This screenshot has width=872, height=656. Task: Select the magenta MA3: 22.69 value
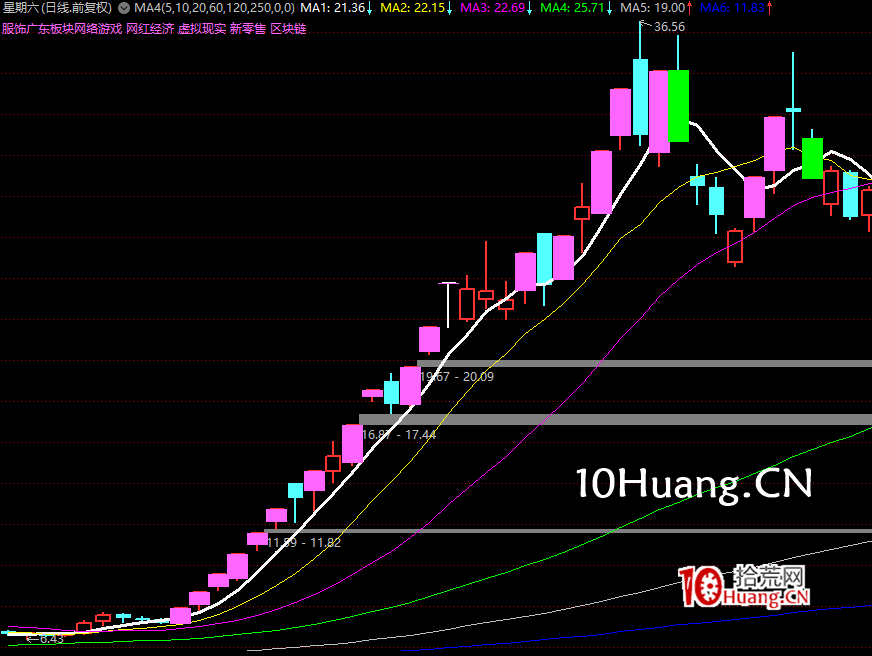point(493,8)
